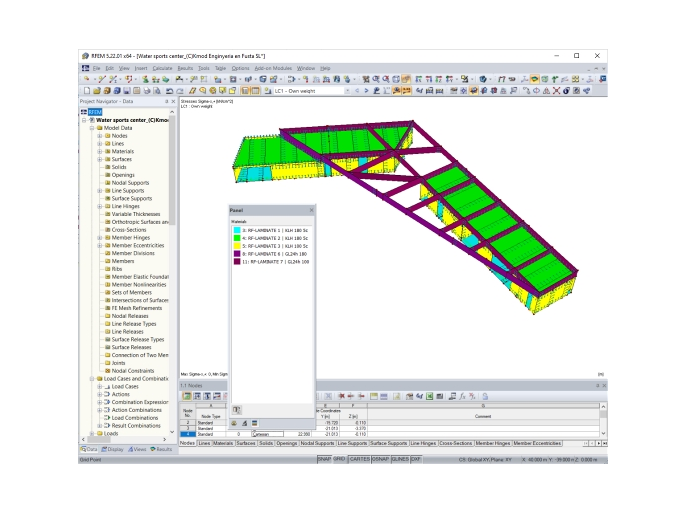Expand the Line Supports tree folder
Screen dimensions: 686x514
(x=100, y=191)
